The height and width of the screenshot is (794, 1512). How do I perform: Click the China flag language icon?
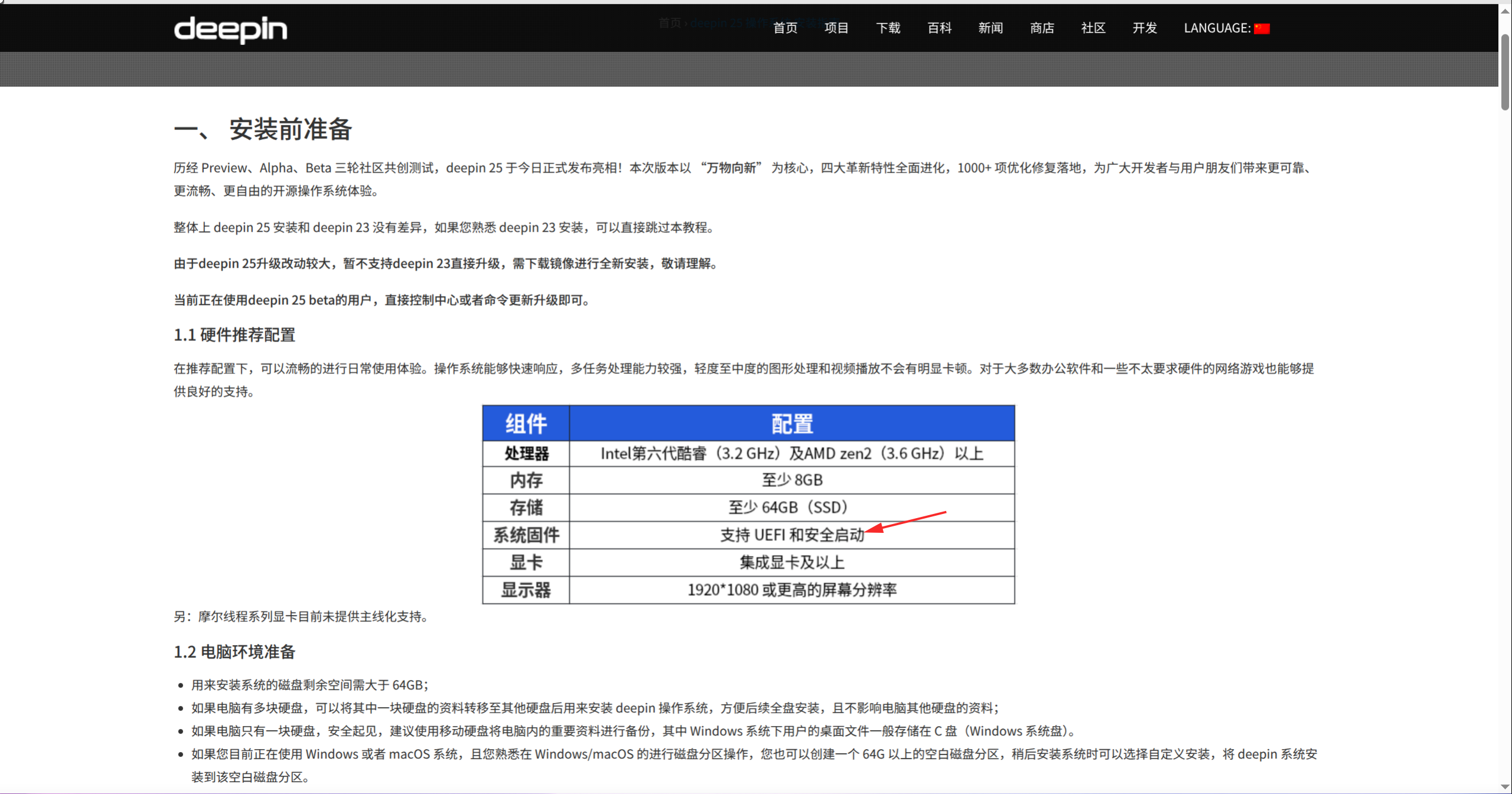[1262, 28]
